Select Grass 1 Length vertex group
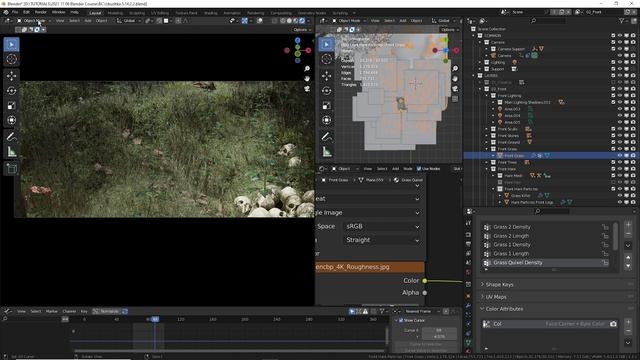The image size is (640, 360). tap(511, 253)
